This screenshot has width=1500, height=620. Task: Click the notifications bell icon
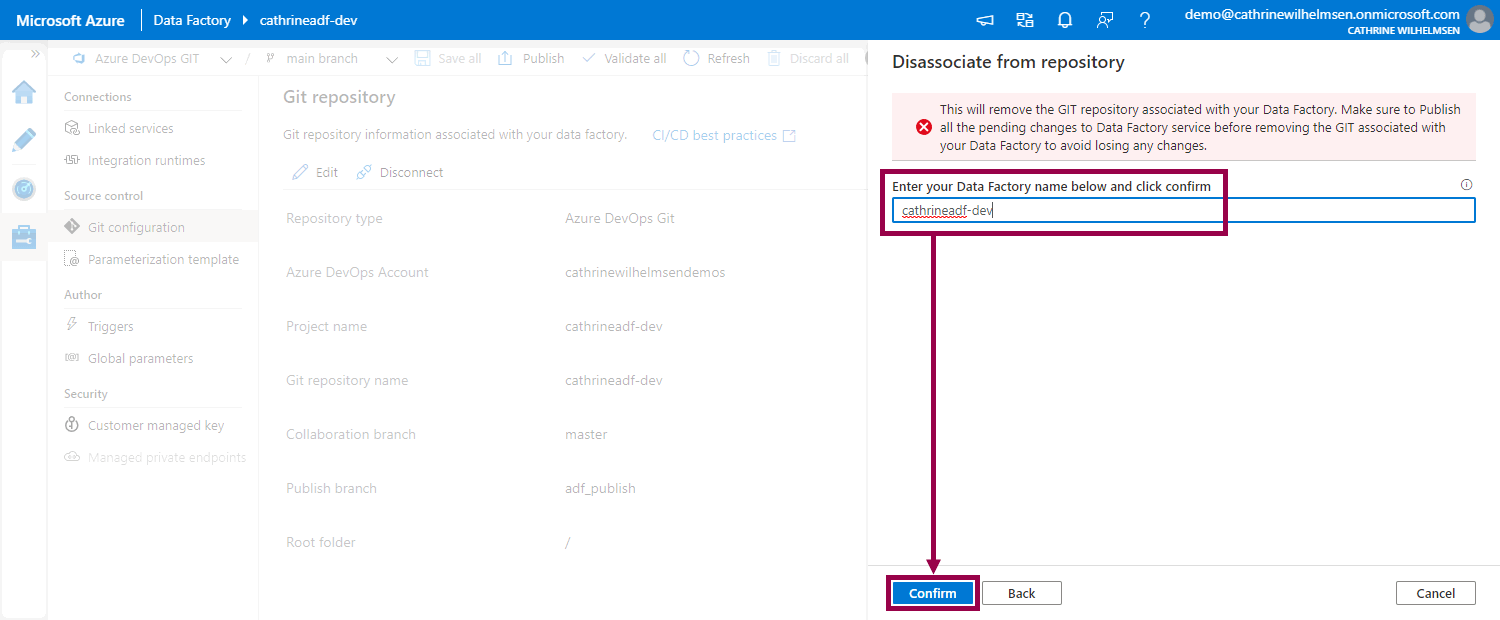tap(1065, 20)
